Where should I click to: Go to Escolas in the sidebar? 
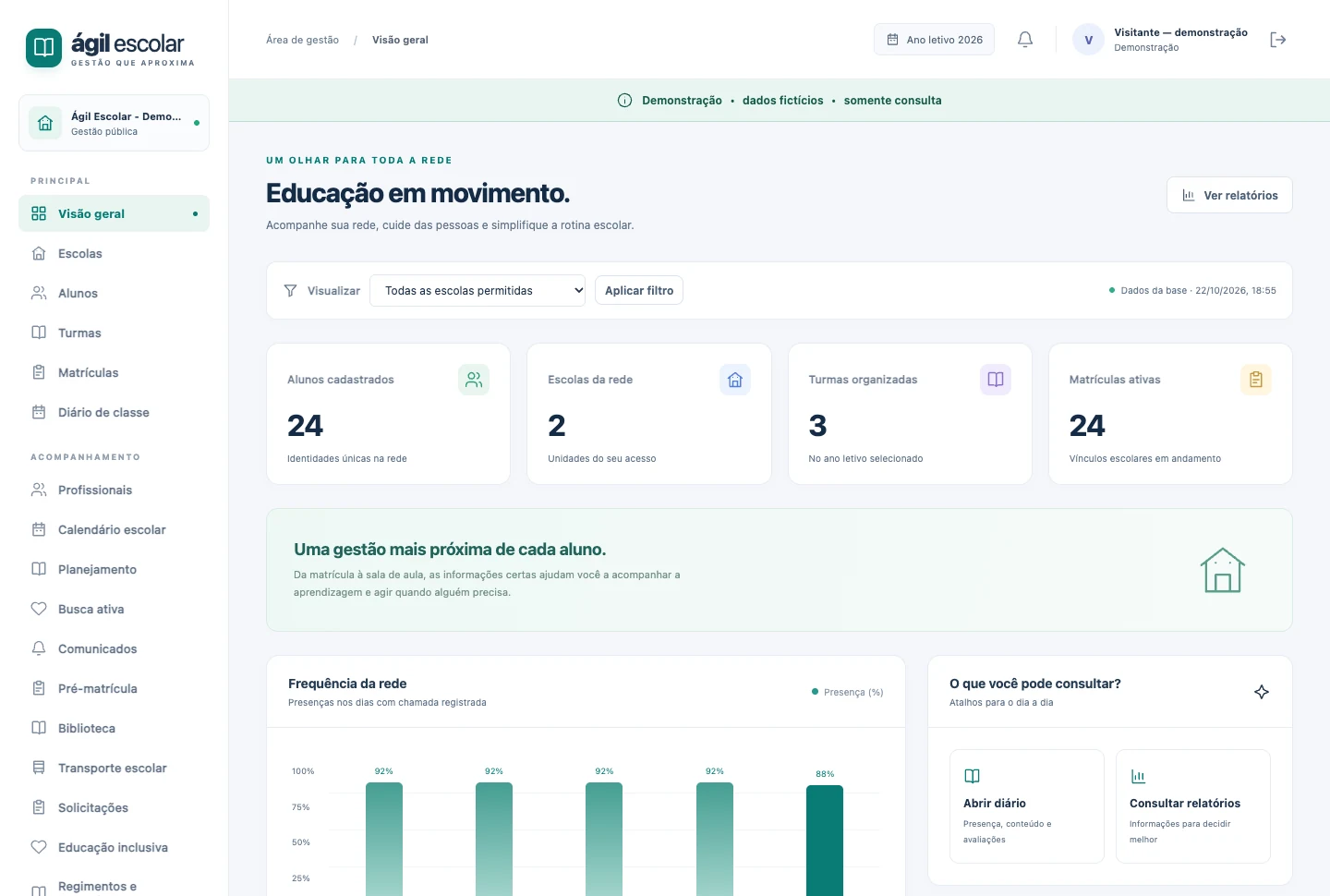click(x=115, y=253)
